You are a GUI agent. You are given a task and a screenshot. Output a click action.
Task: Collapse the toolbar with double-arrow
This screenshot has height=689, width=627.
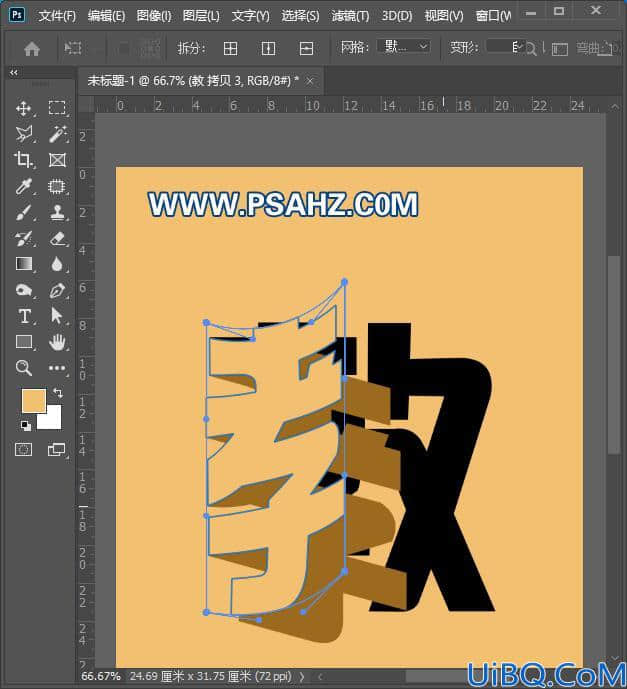[14, 72]
